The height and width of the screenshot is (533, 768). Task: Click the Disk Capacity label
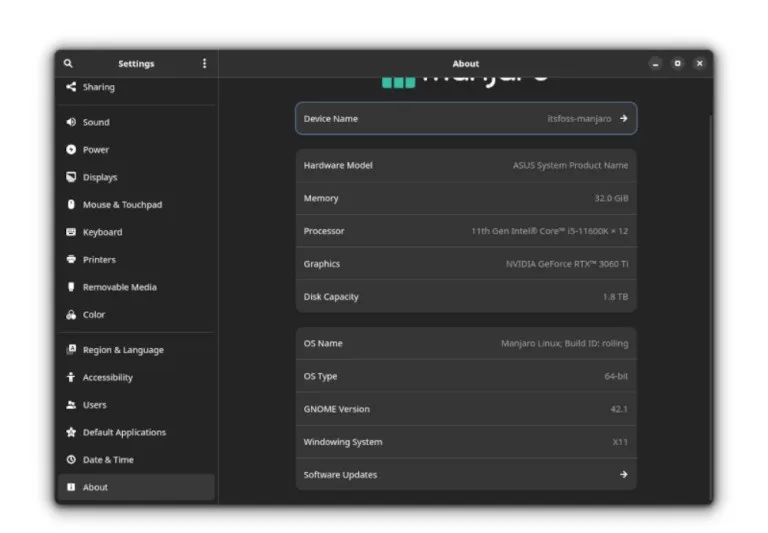331,296
